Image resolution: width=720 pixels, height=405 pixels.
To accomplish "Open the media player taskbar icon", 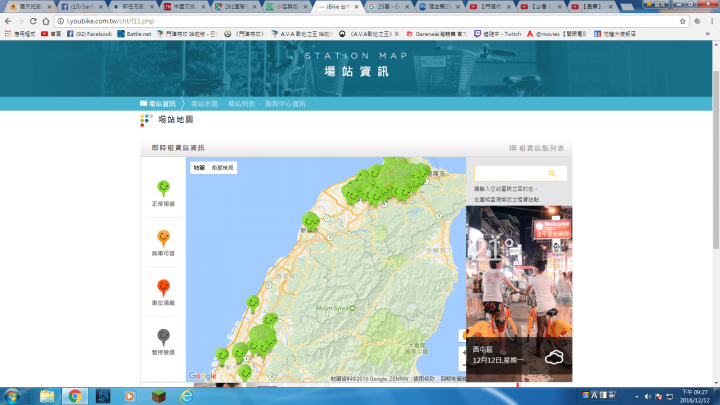I will (x=130, y=396).
